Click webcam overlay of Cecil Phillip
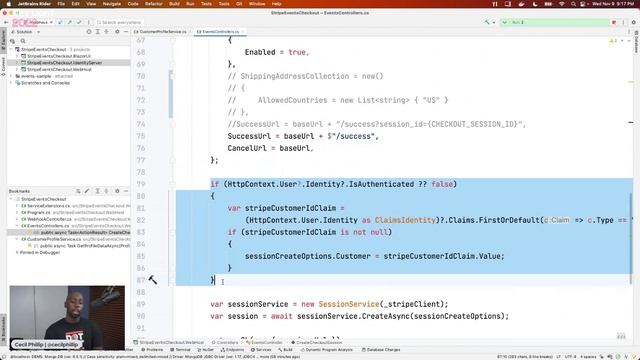 (67, 318)
